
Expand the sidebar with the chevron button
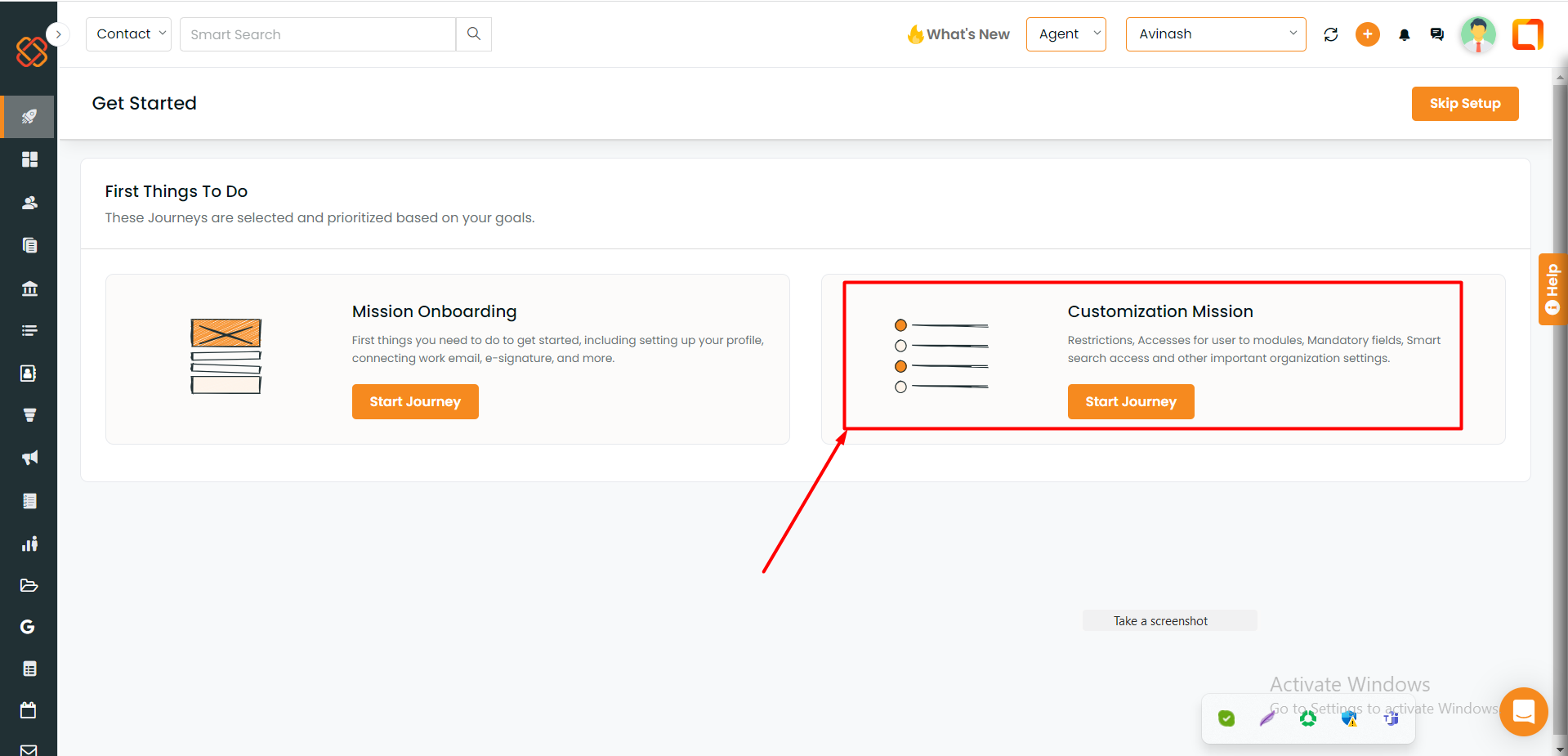(58, 34)
